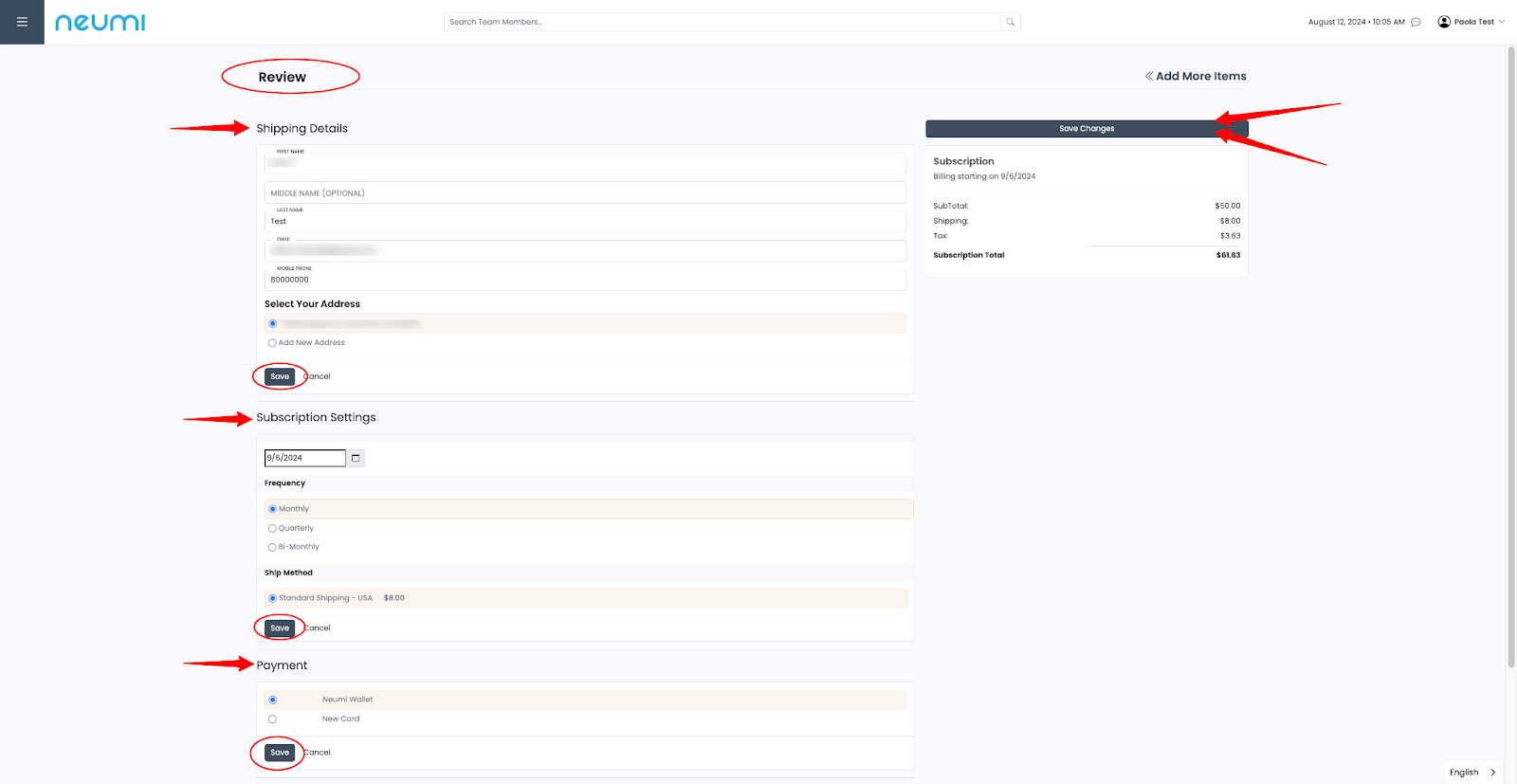Click the Neumi logo
This screenshot has width=1517, height=784.
(x=100, y=22)
